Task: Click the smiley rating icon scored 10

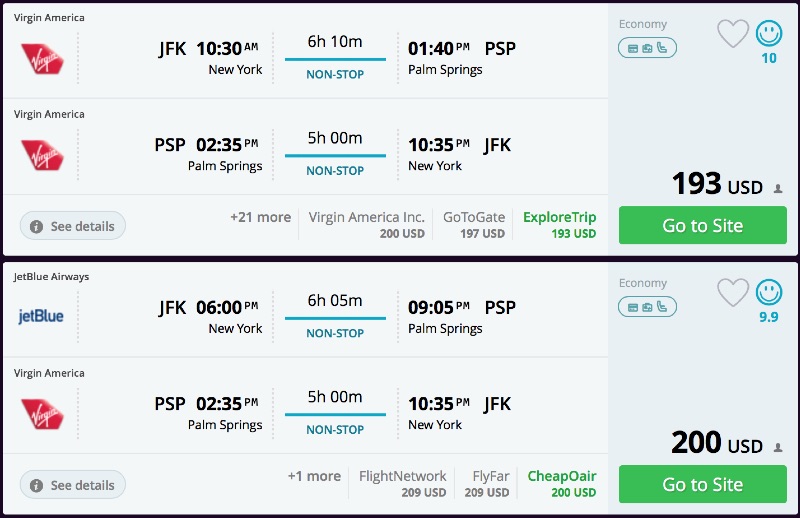Action: tap(769, 34)
